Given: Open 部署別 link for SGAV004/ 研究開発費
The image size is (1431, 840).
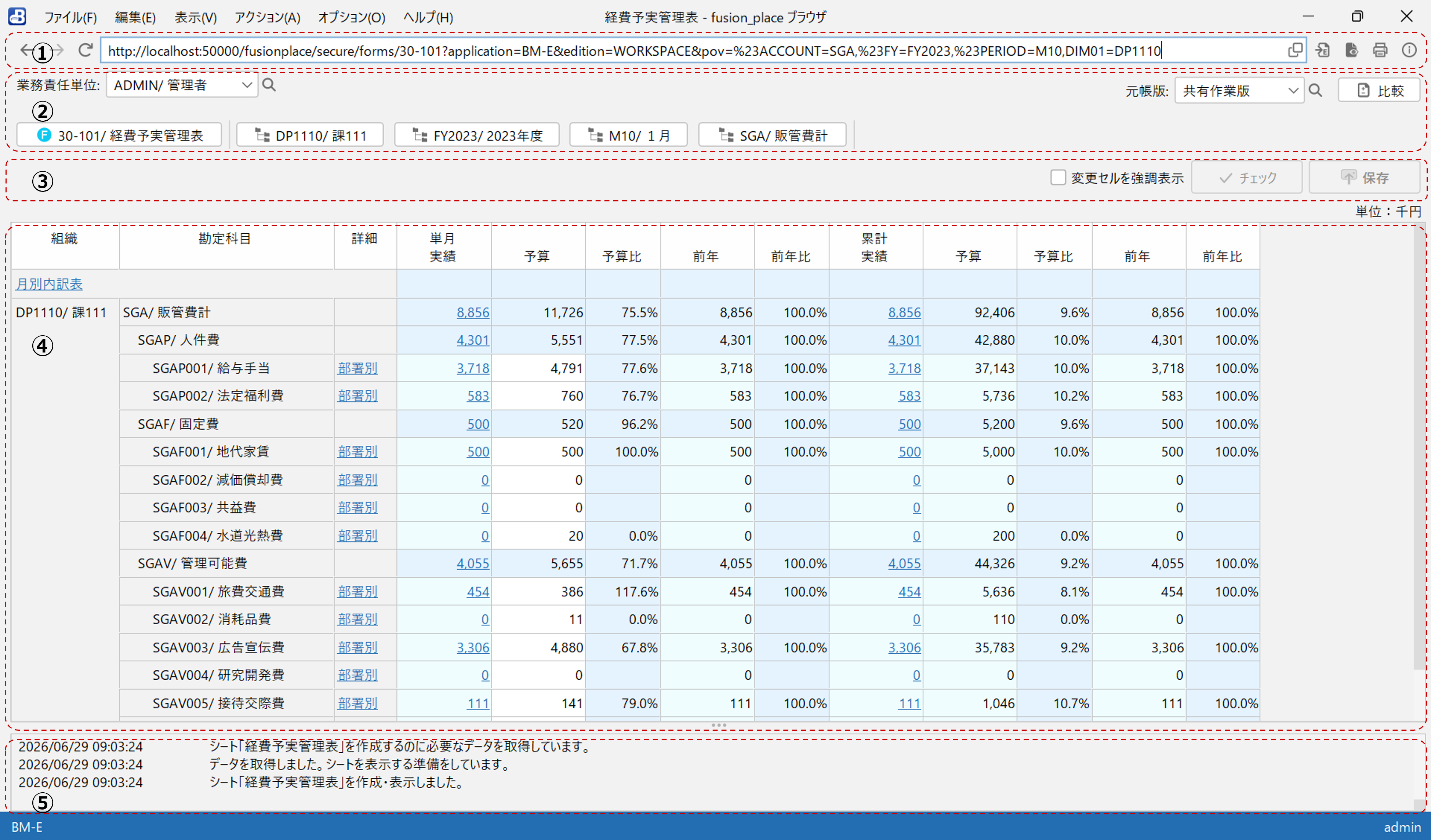Looking at the screenshot, I should 357,675.
